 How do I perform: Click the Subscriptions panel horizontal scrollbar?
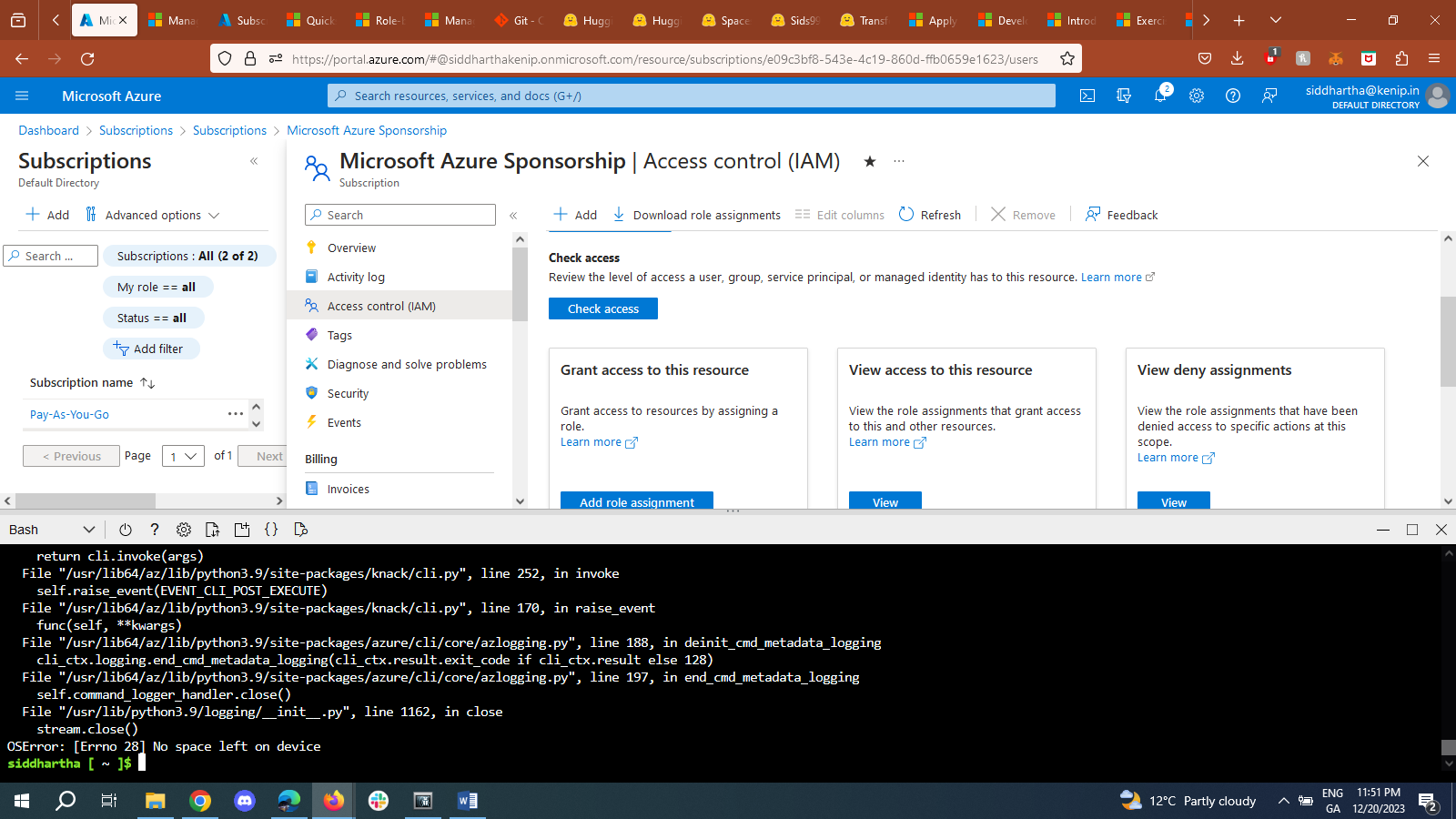coord(86,500)
